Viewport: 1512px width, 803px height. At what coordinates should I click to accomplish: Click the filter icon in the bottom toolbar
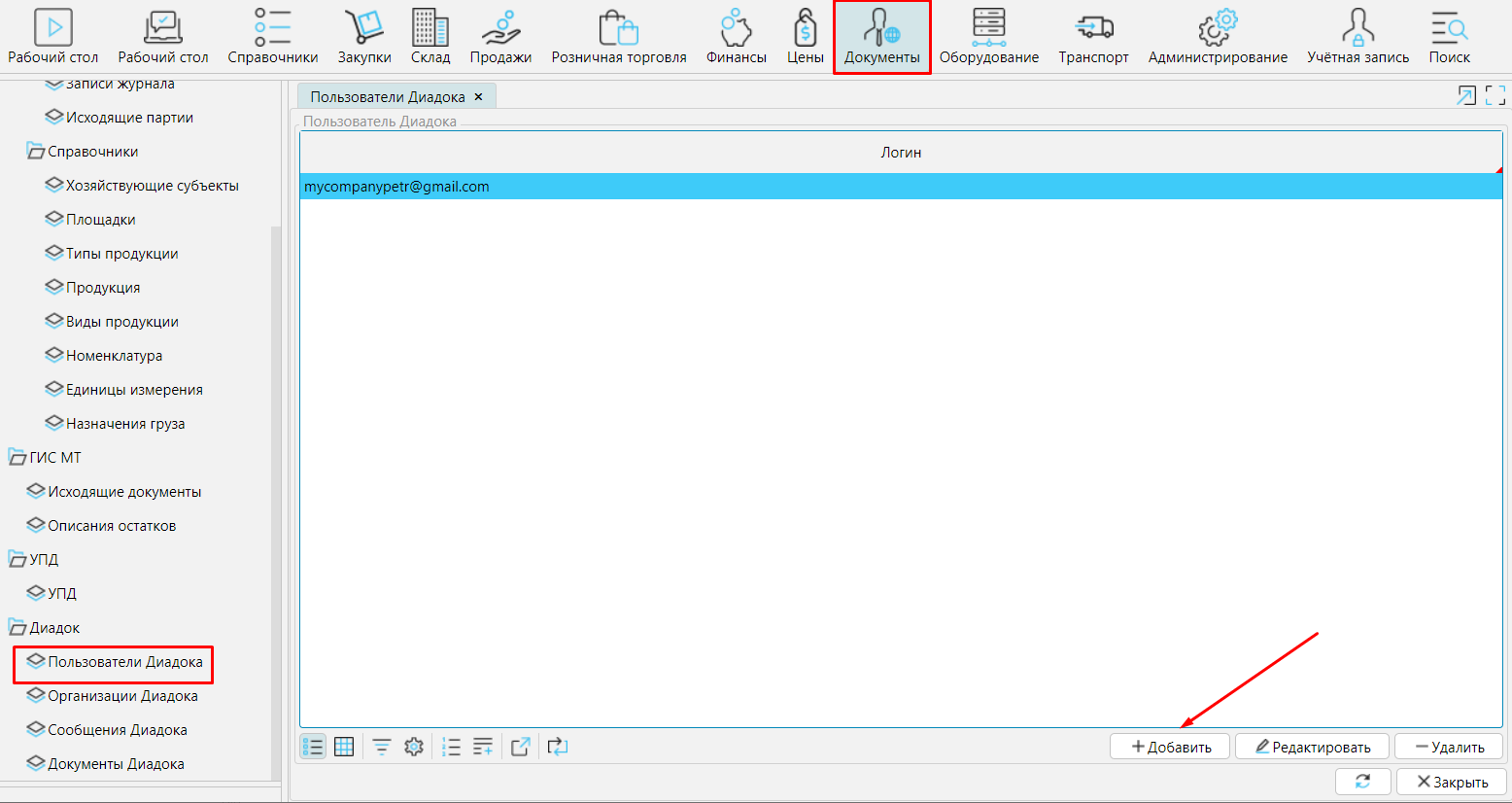tap(382, 747)
